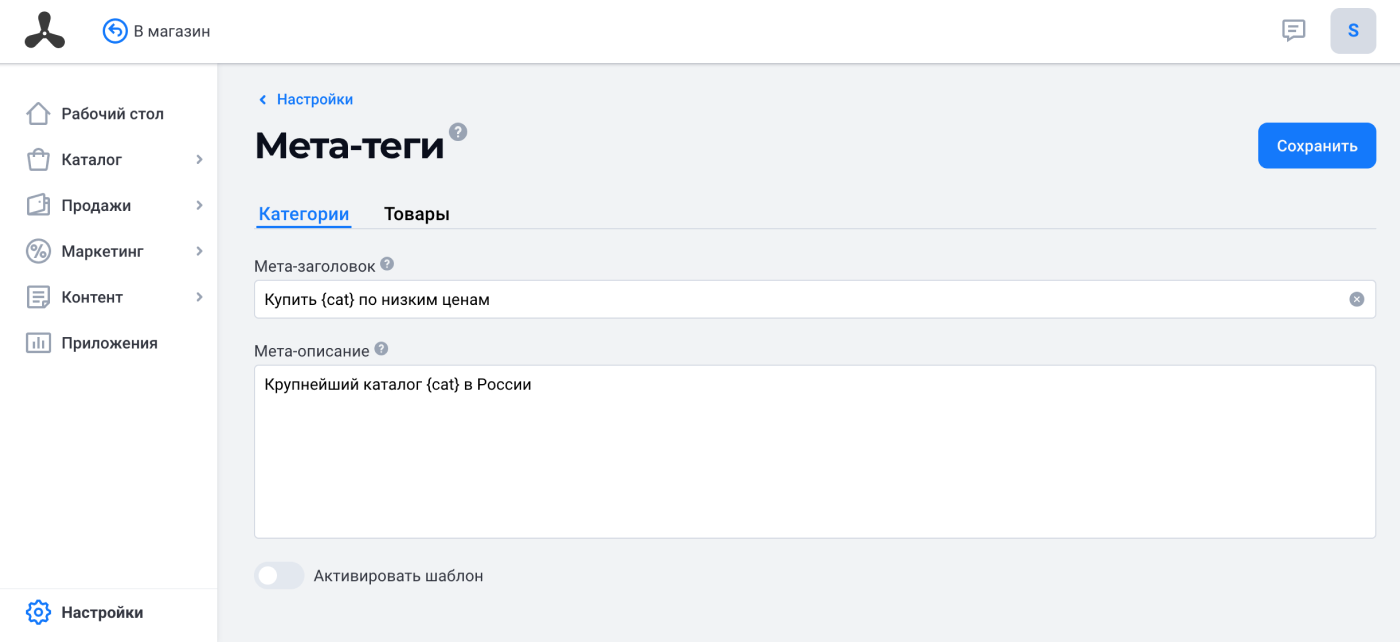Expand the Каталог submenu chevron
The height and width of the screenshot is (642, 1400).
point(199,160)
